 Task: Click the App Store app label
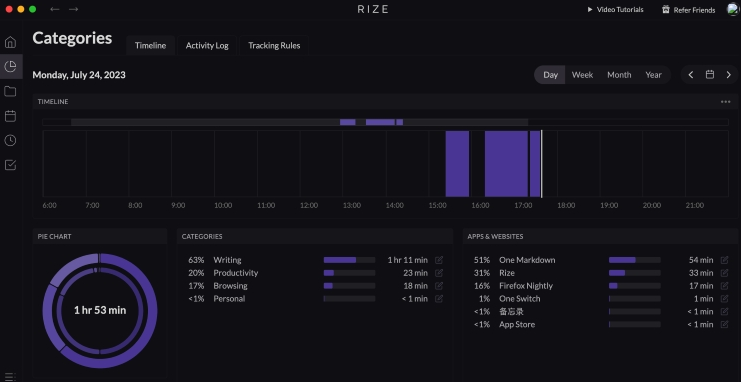click(517, 324)
